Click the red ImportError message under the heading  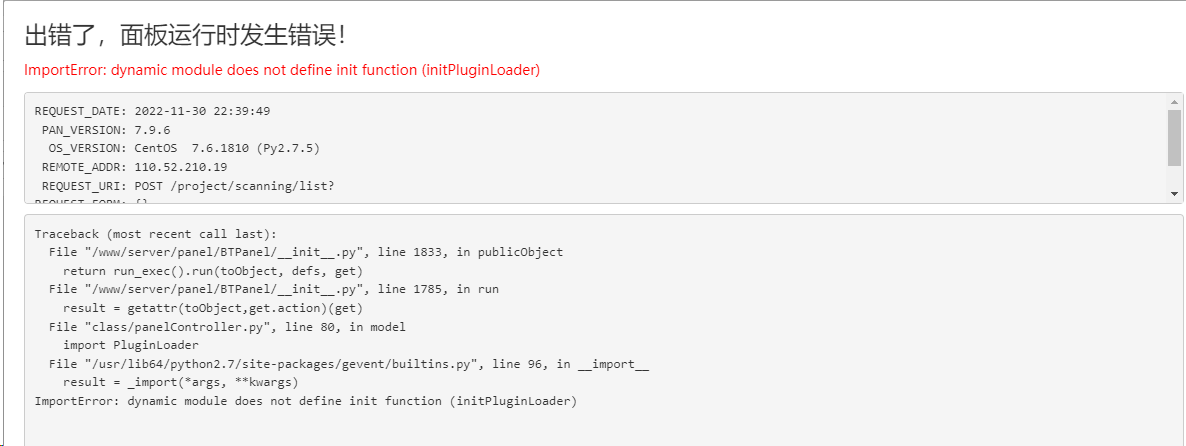click(282, 70)
